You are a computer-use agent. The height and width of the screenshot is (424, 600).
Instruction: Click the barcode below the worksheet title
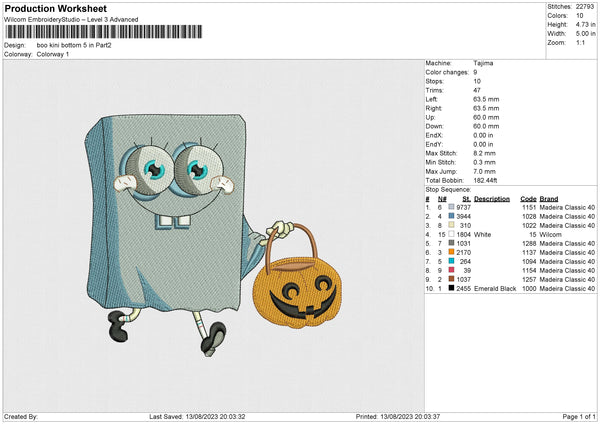(x=104, y=32)
